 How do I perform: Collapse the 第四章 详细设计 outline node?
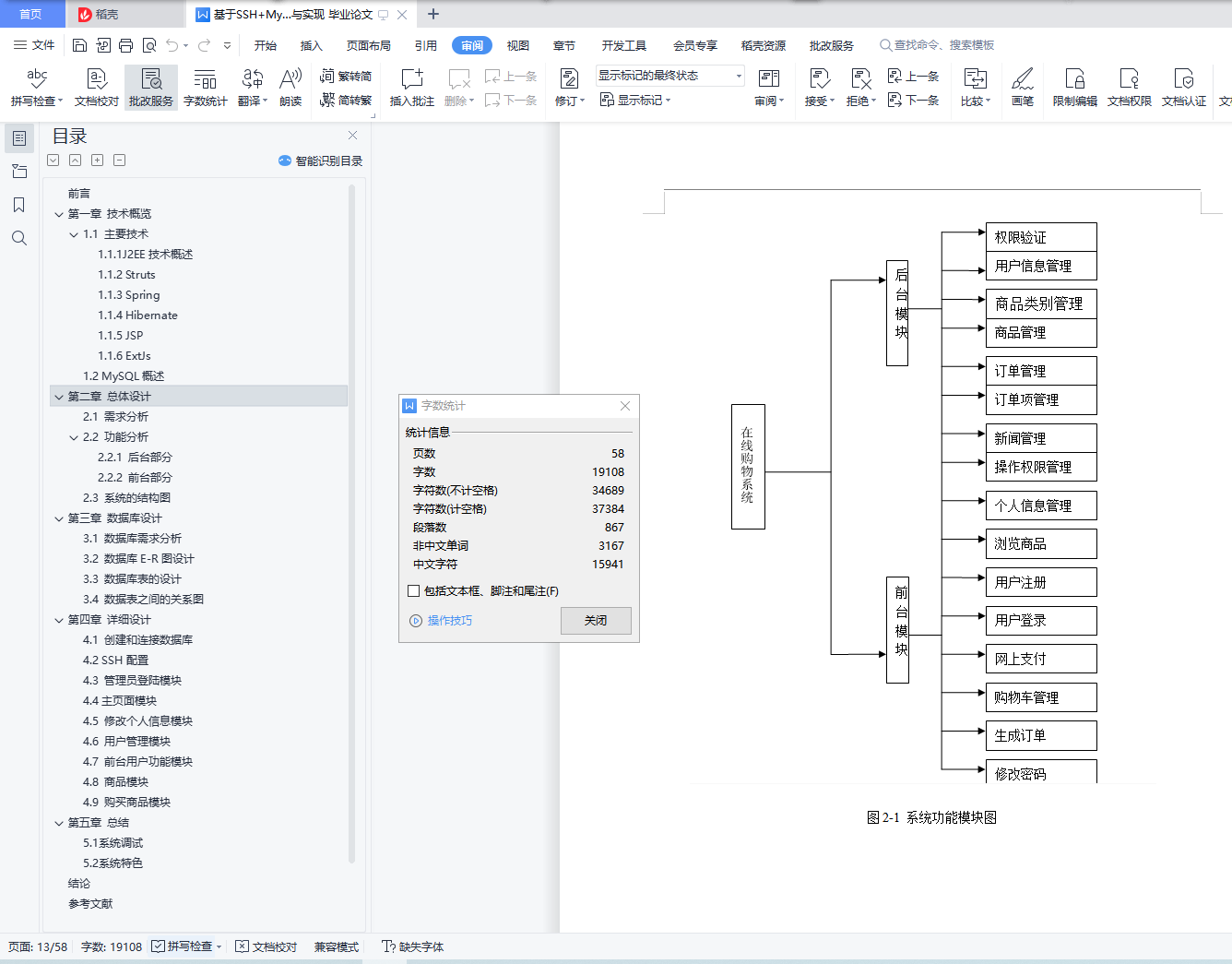click(59, 620)
